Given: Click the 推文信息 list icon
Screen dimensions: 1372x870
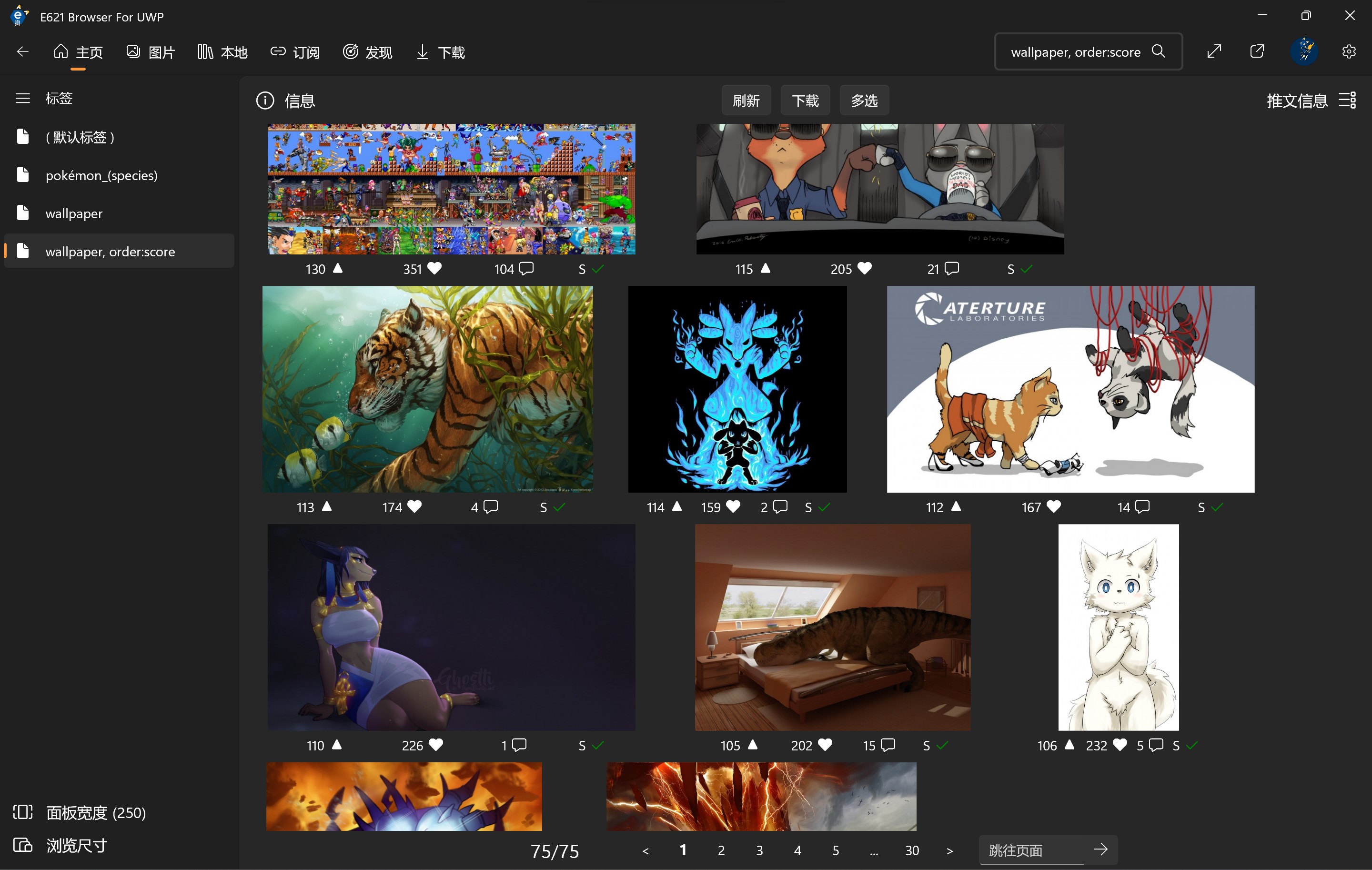Looking at the screenshot, I should click(1348, 100).
